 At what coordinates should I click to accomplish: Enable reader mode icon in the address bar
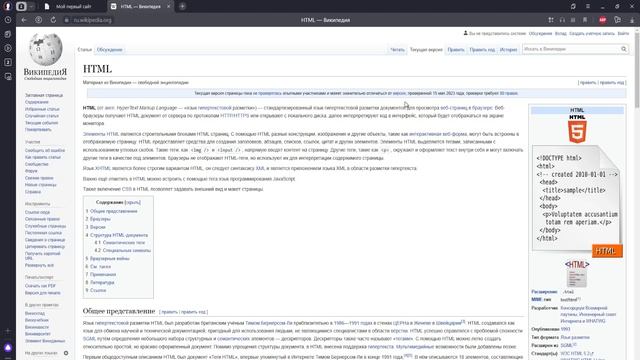(x=573, y=20)
